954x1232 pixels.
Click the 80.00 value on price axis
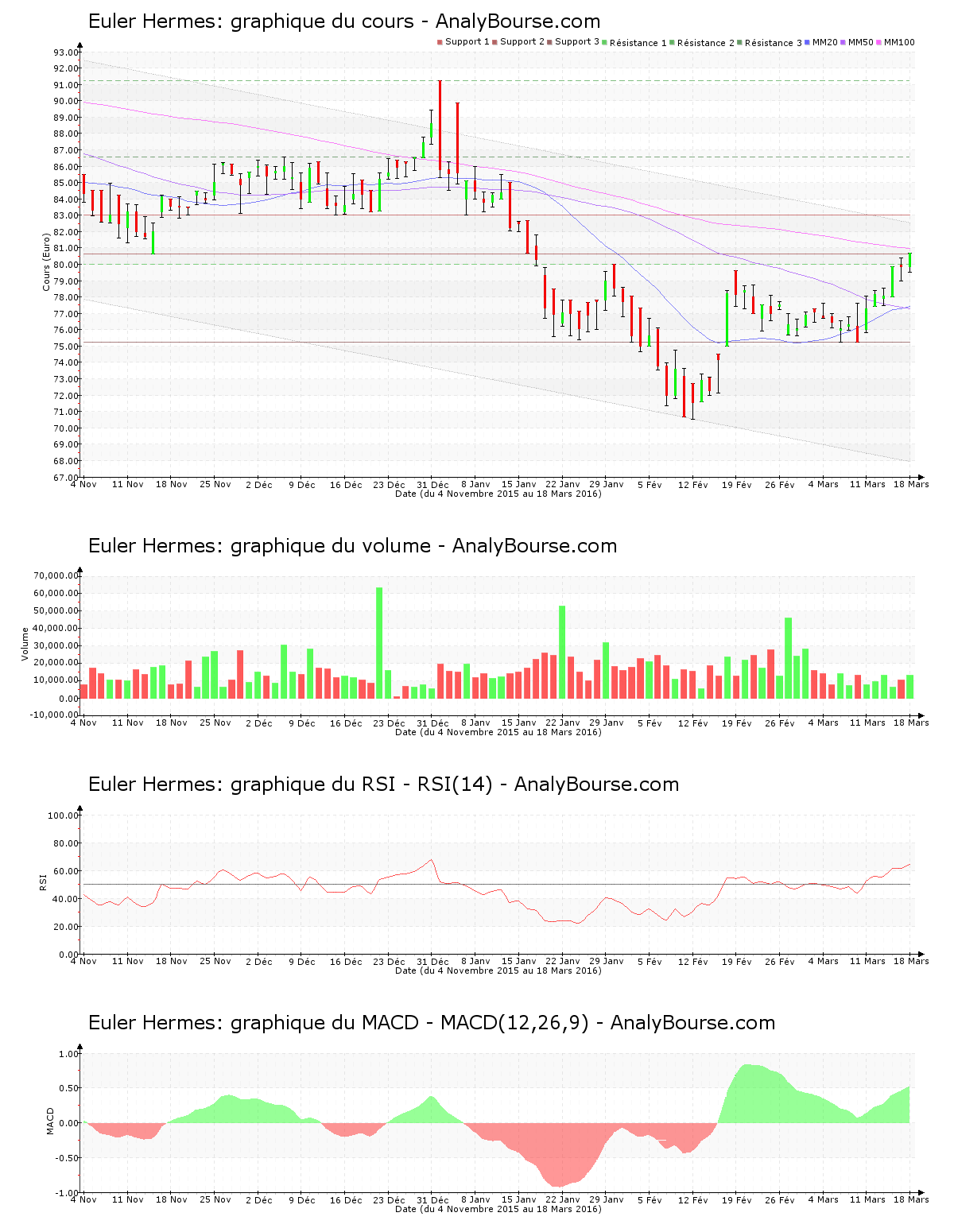coord(66,265)
